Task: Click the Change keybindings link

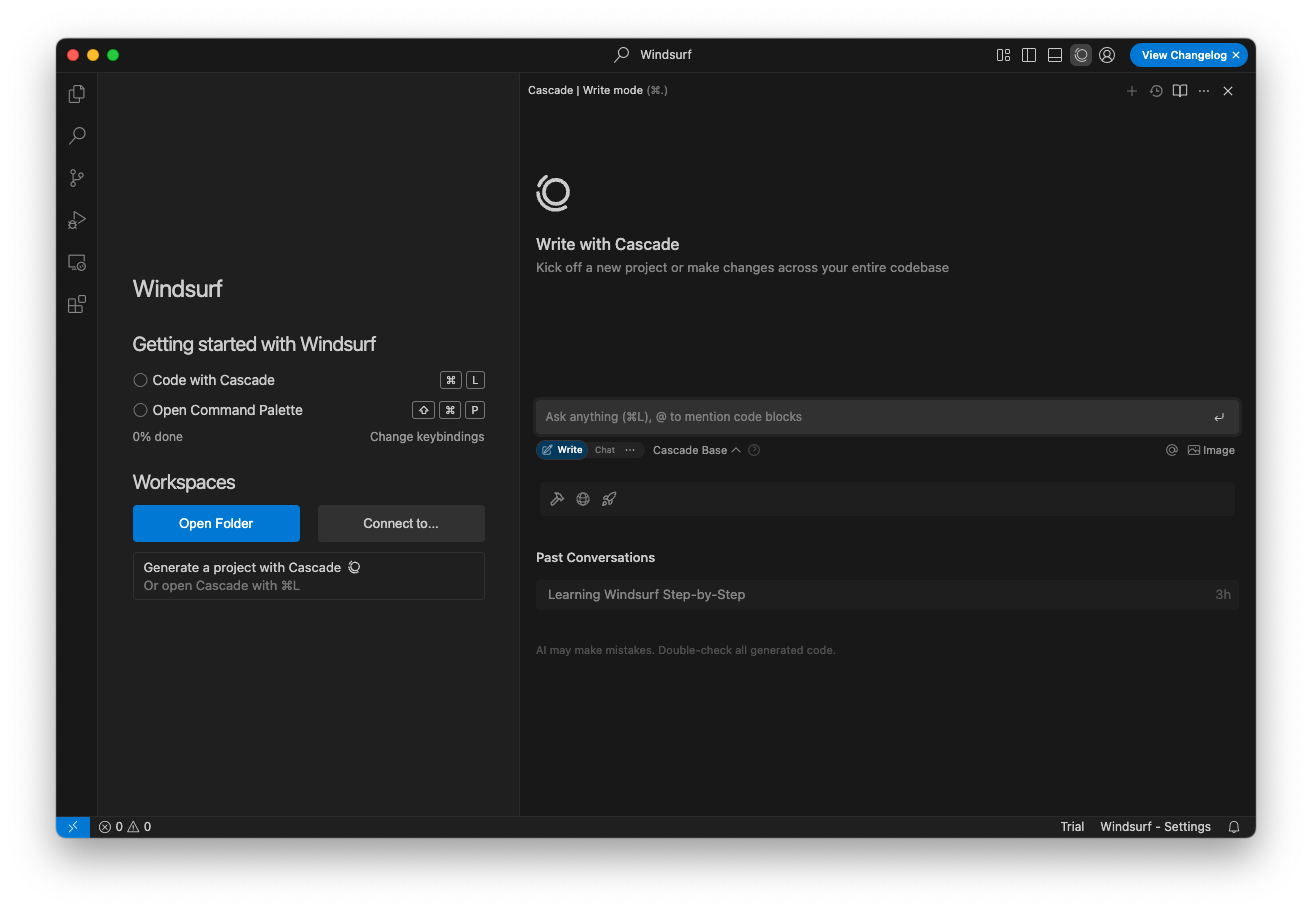Action: click(427, 437)
